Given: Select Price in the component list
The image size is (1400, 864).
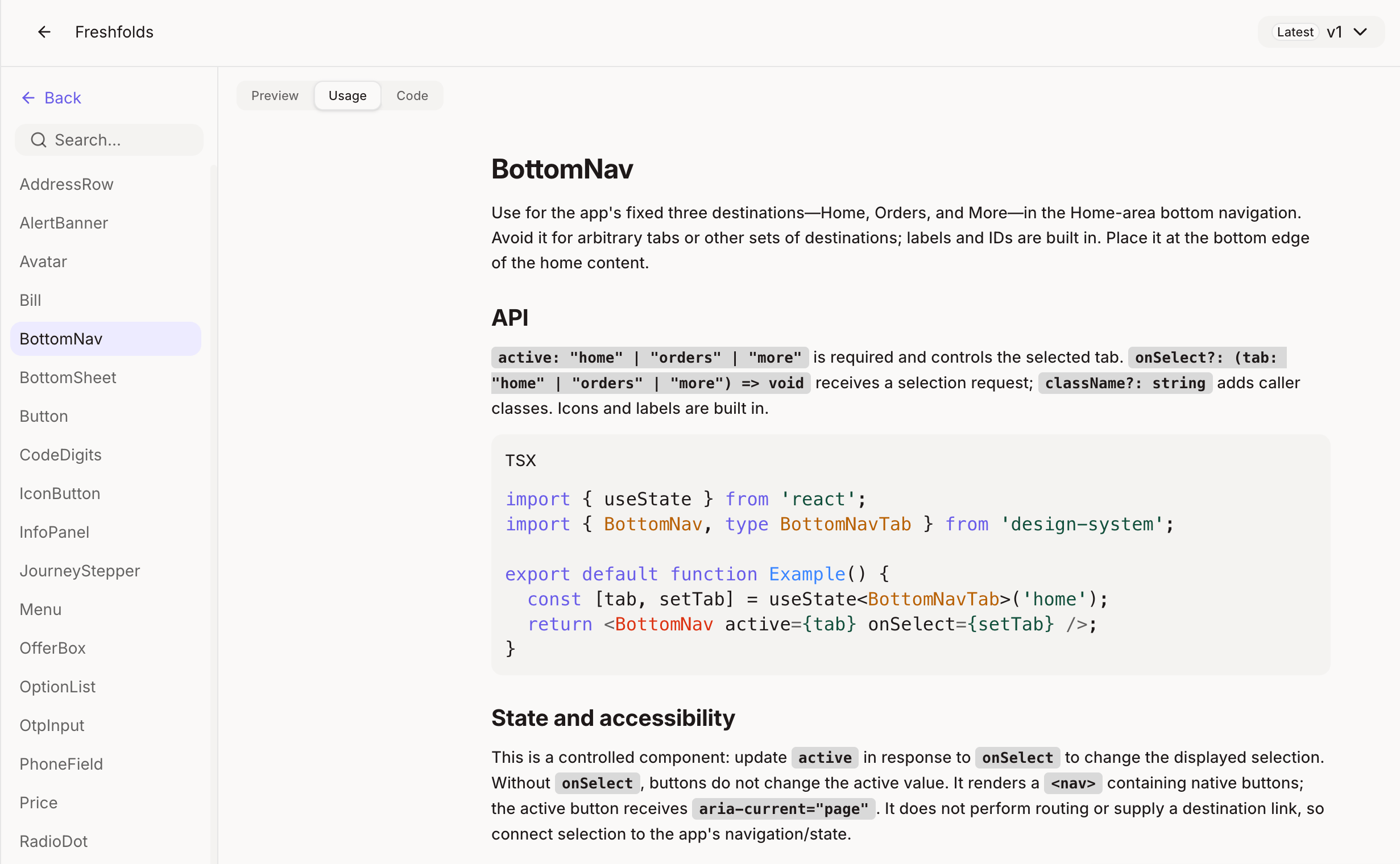Looking at the screenshot, I should [x=106, y=803].
